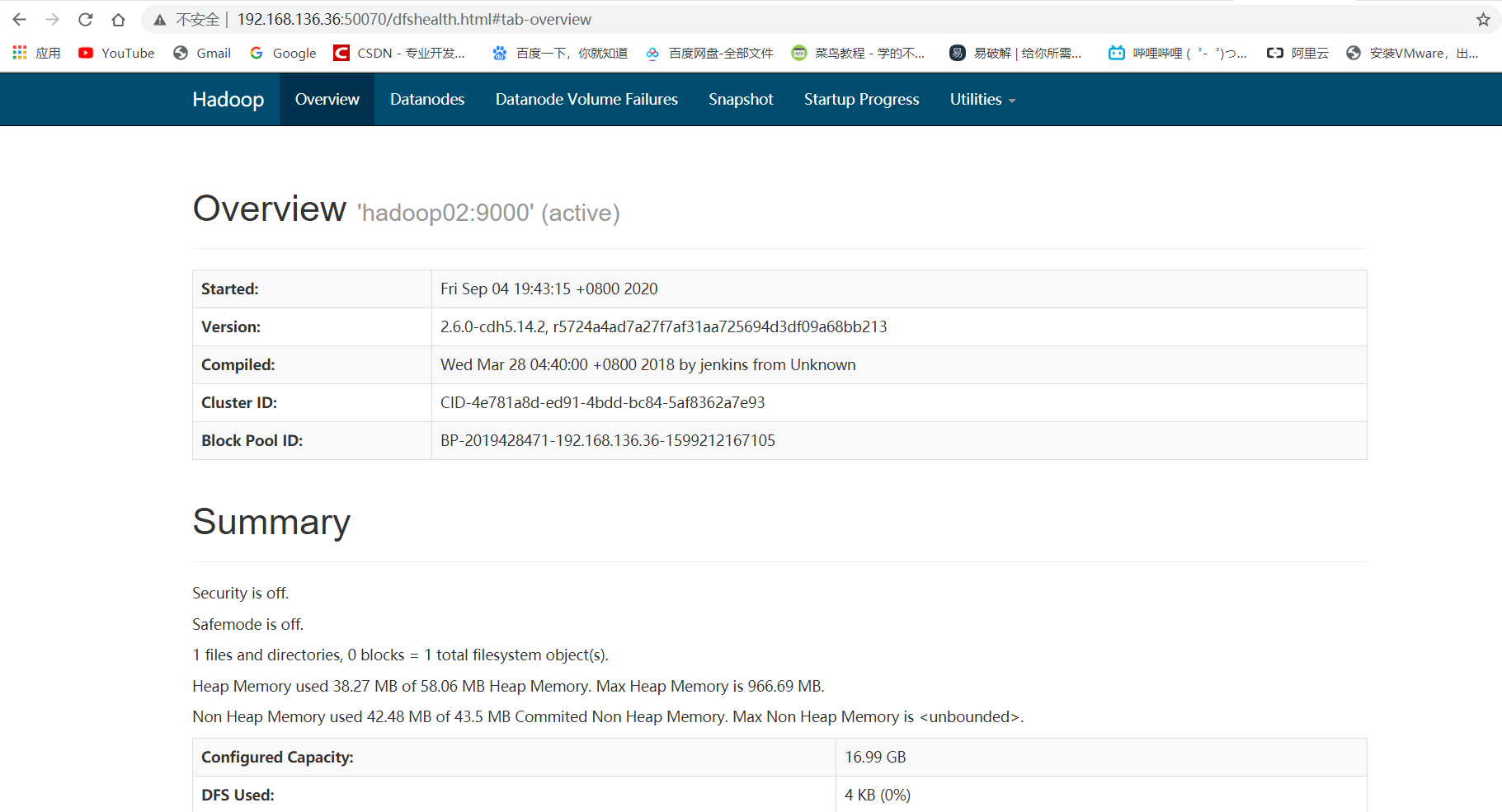The image size is (1502, 812).
Task: Click the Version value 2.6.0-cdh5.14.2
Action: click(664, 326)
